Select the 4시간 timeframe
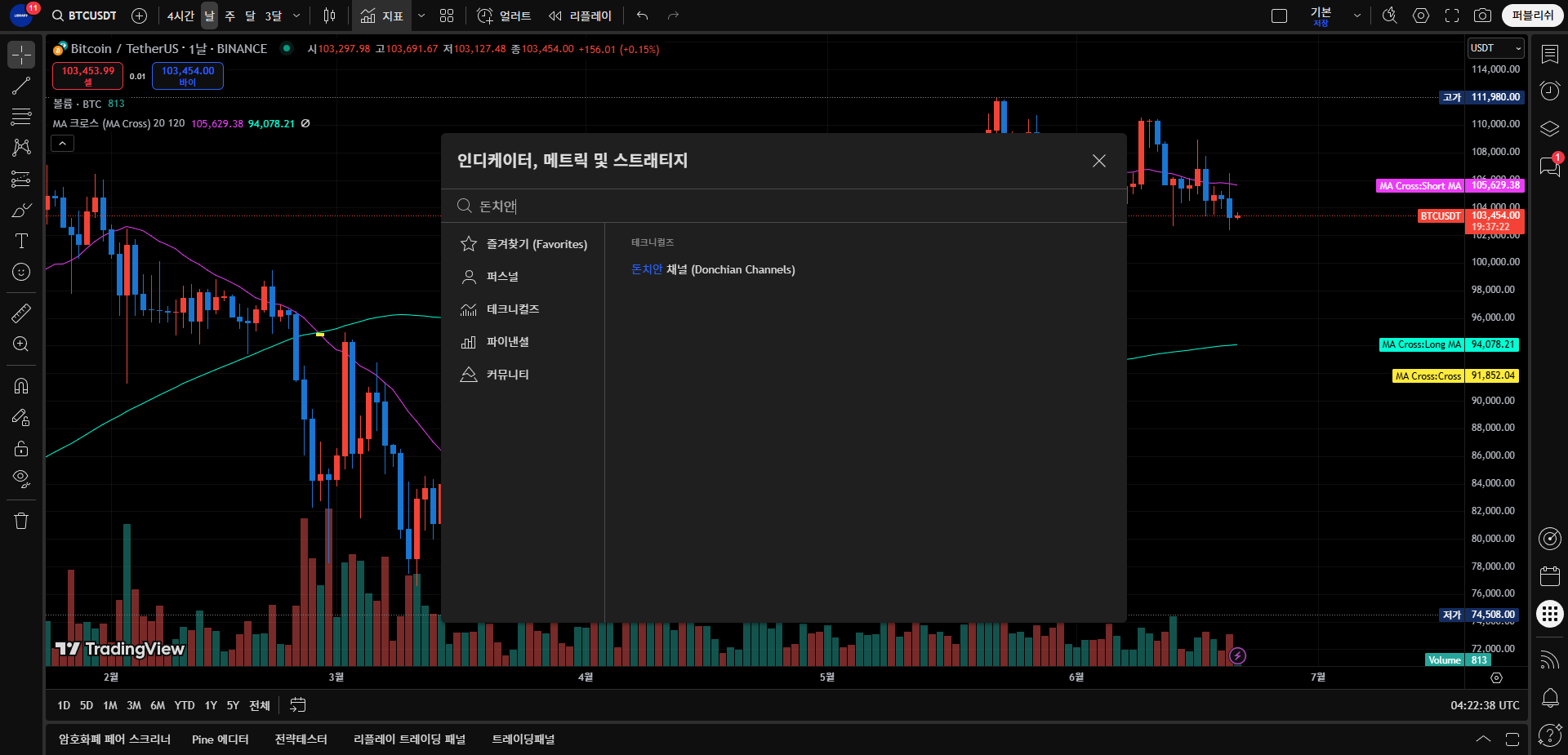 click(x=180, y=16)
